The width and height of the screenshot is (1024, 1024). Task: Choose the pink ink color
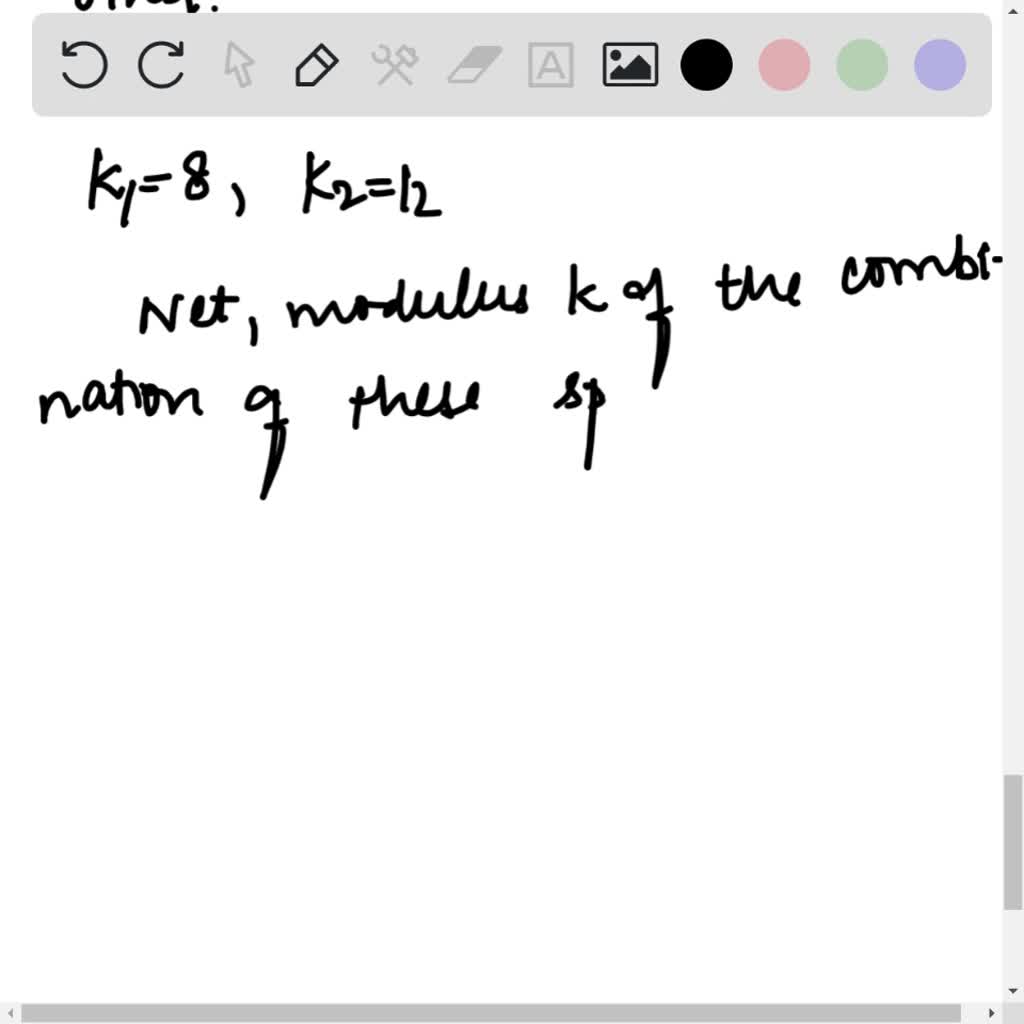click(x=784, y=65)
